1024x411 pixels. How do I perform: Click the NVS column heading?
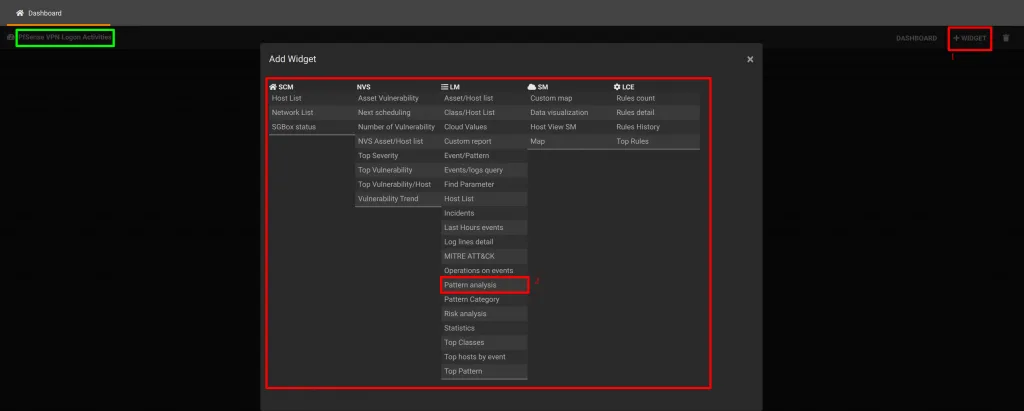point(364,86)
